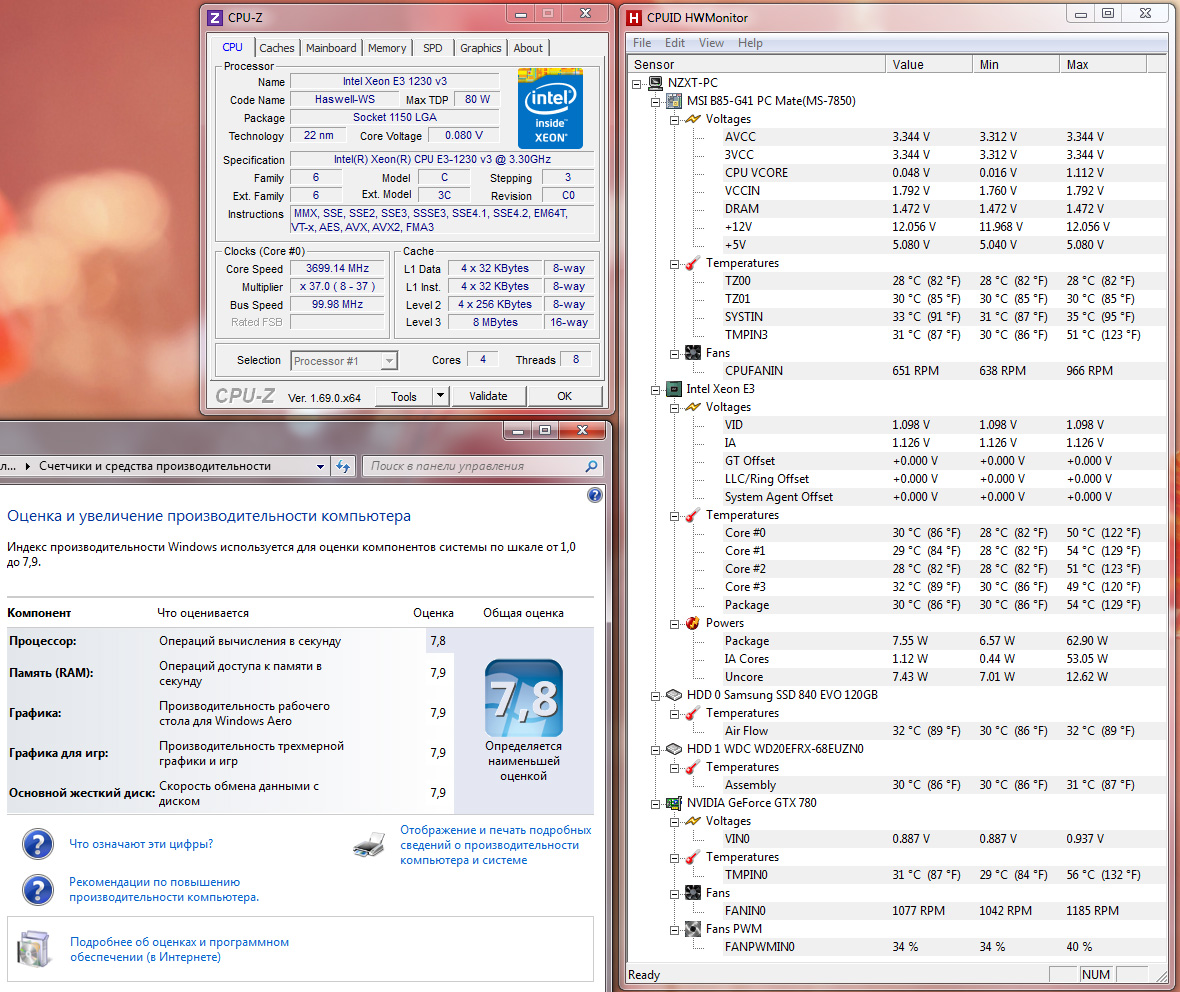Click the Fans icon under NVIDIA GeForce
Viewport: 1180px width, 992px height.
693,893
